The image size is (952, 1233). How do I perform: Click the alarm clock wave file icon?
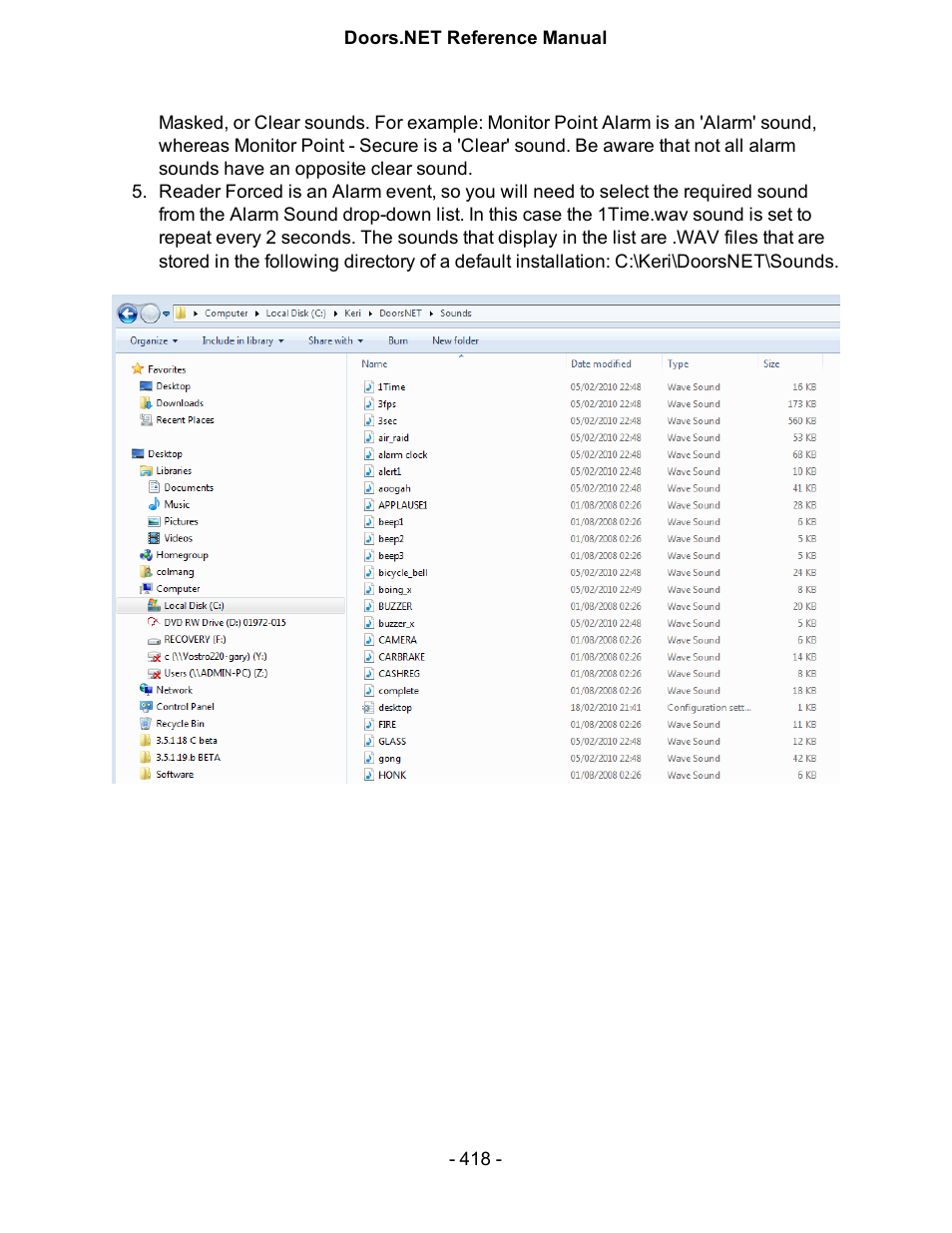pyautogui.click(x=368, y=455)
